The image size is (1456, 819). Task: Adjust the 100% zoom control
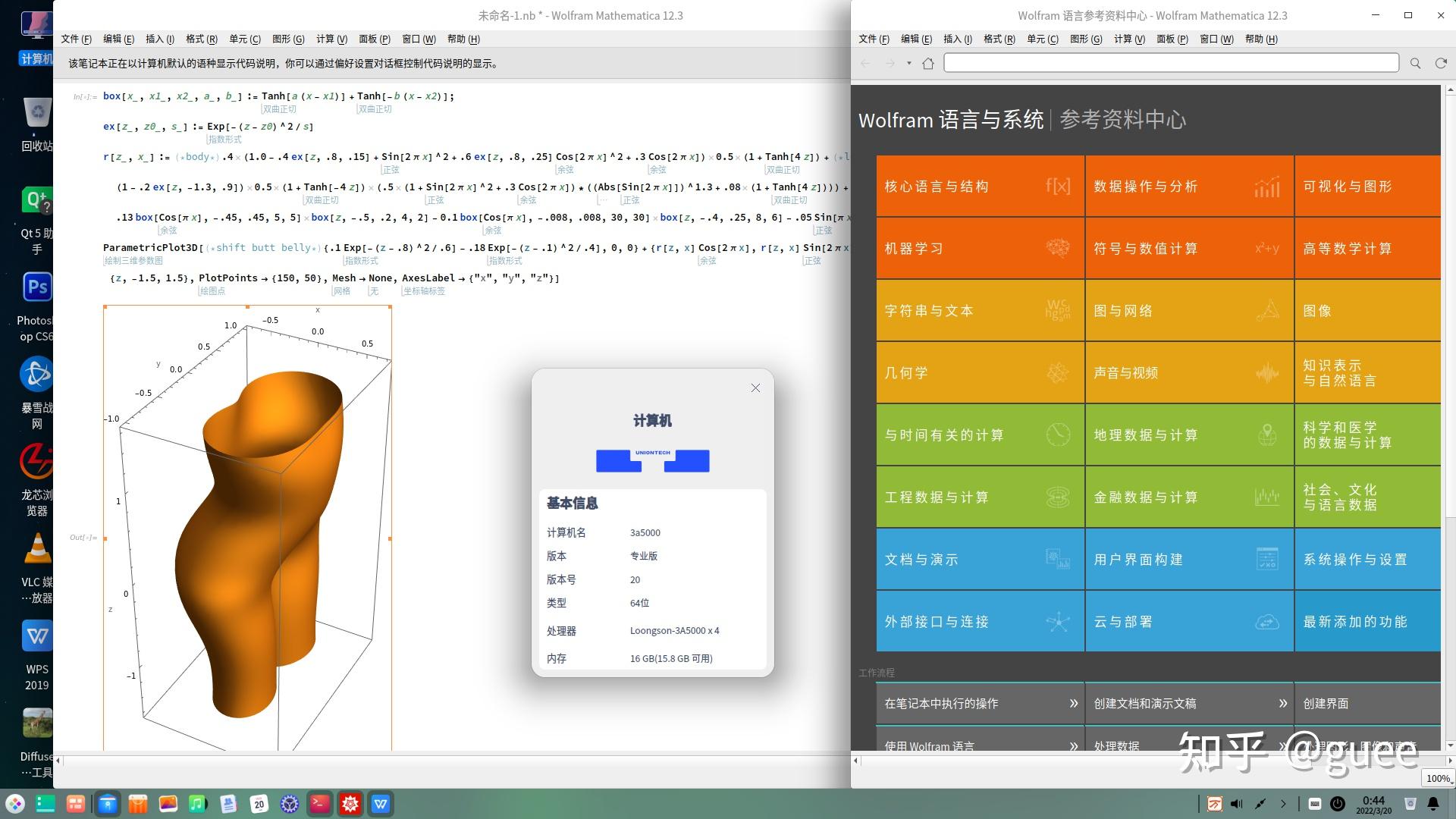tap(1438, 778)
